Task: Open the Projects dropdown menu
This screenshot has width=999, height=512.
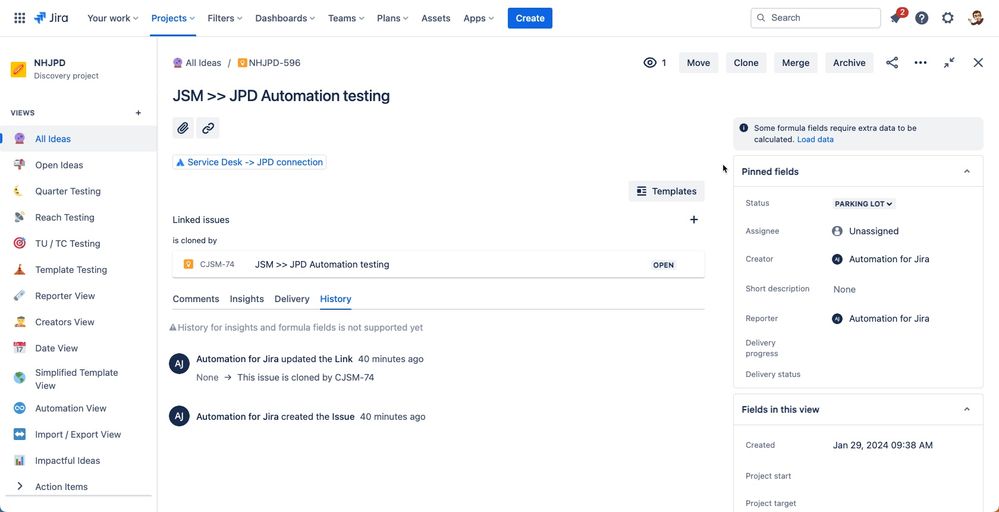Action: tap(173, 18)
